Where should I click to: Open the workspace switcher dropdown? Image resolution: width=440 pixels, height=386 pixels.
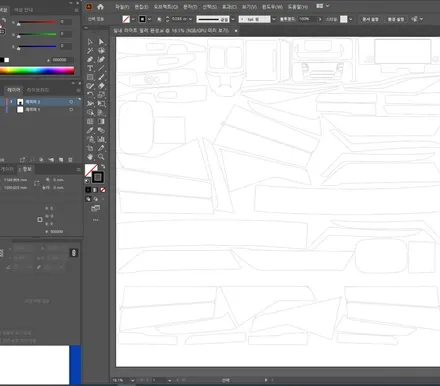[322, 6]
